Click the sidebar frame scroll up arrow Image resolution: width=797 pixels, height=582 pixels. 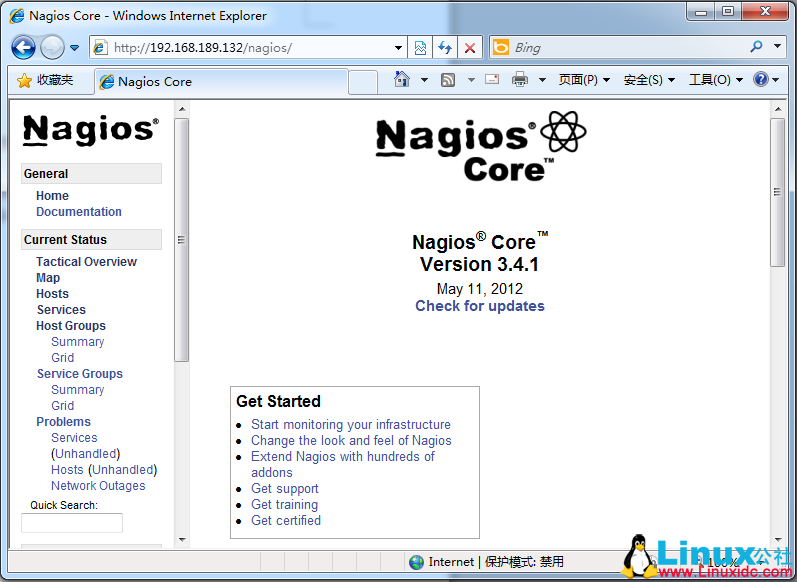click(181, 109)
